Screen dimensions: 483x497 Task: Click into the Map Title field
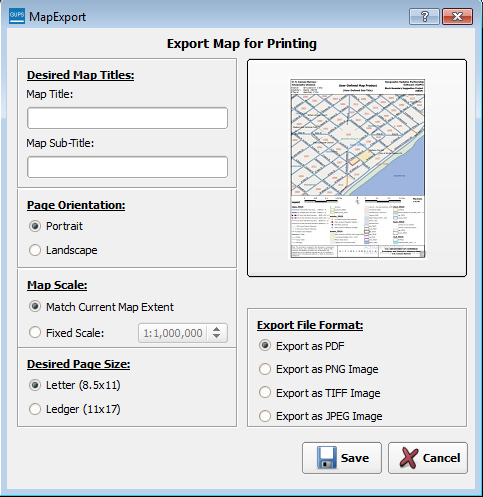(127, 118)
